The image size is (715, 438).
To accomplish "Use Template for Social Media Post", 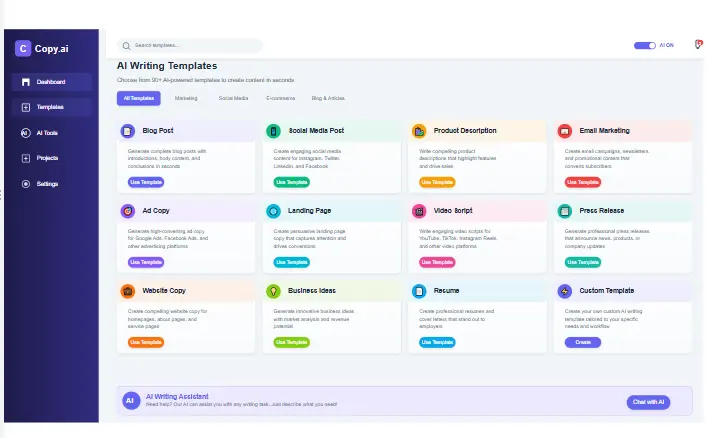I will coord(291,182).
